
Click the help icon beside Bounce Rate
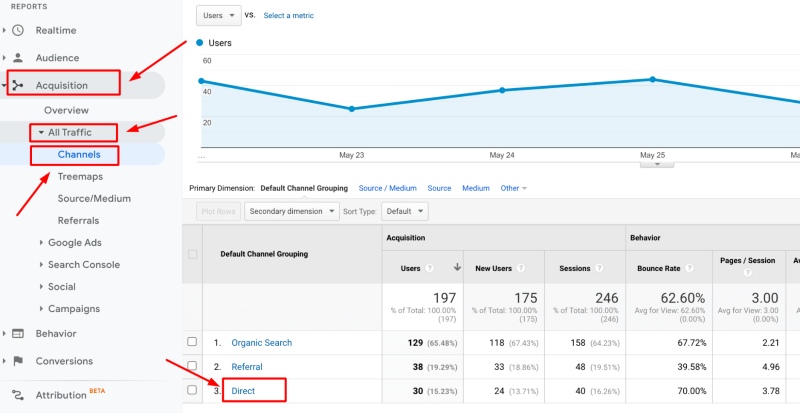pos(689,268)
